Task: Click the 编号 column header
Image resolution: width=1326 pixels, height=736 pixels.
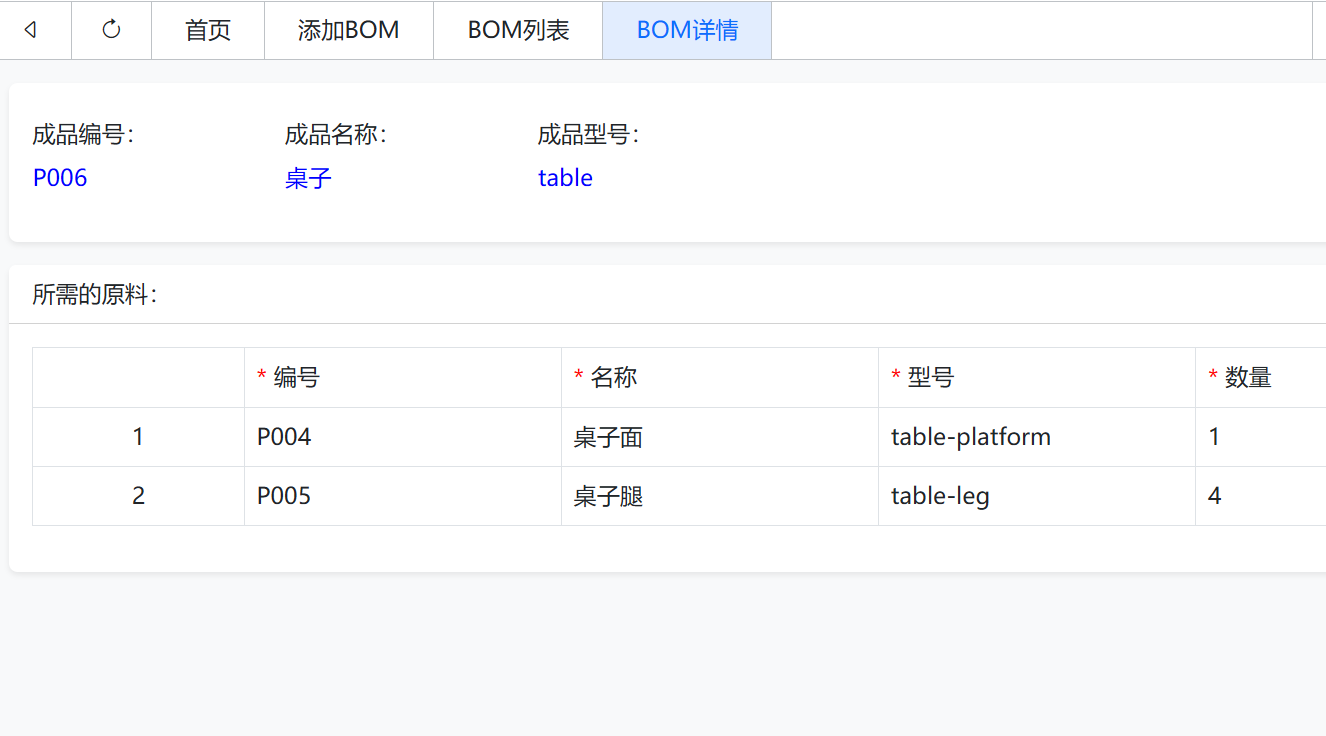Action: 403,377
